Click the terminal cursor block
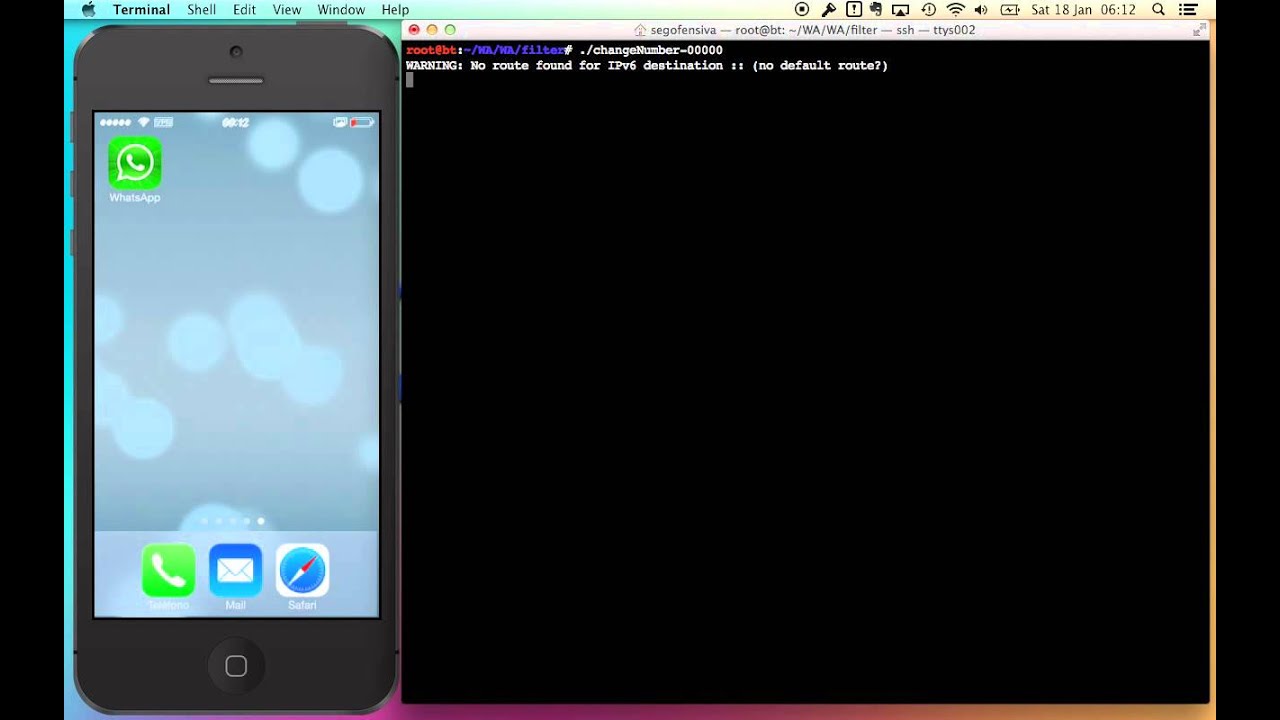The width and height of the screenshot is (1280, 720). [x=410, y=81]
